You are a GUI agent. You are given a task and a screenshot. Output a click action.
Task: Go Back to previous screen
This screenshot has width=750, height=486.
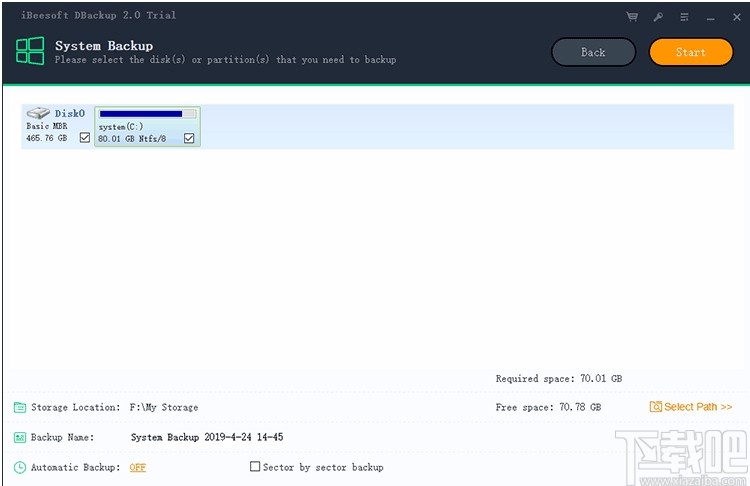[x=593, y=52]
